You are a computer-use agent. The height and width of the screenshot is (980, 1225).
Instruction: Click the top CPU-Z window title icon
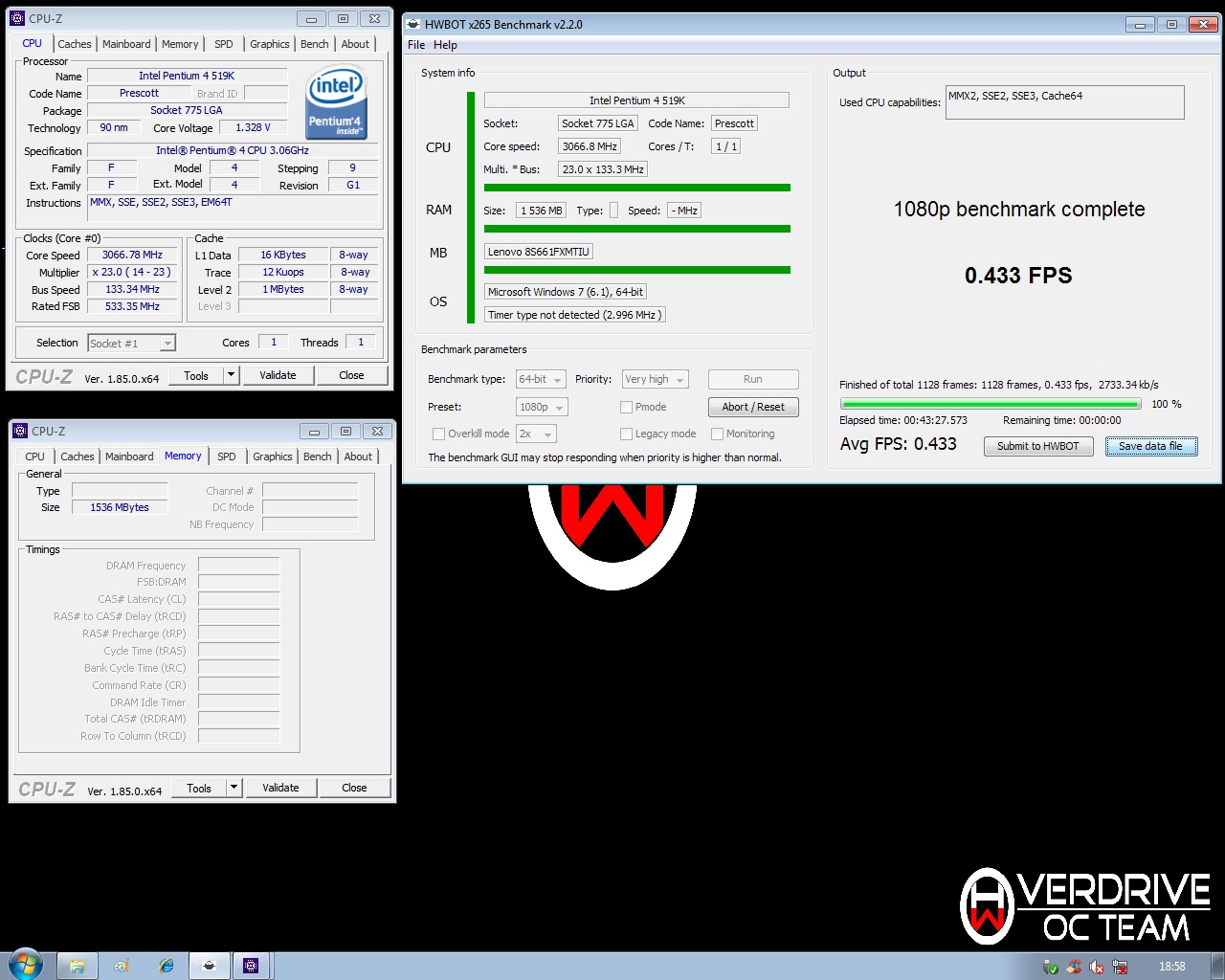tap(17, 18)
